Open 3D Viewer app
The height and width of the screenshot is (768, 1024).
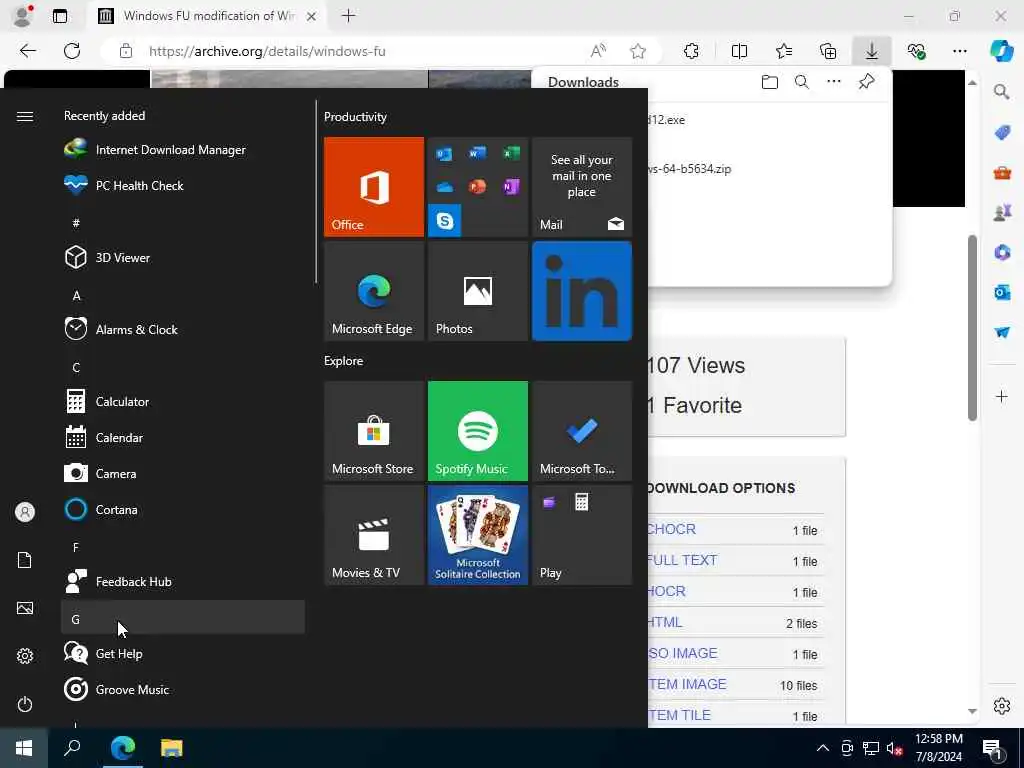click(183, 257)
